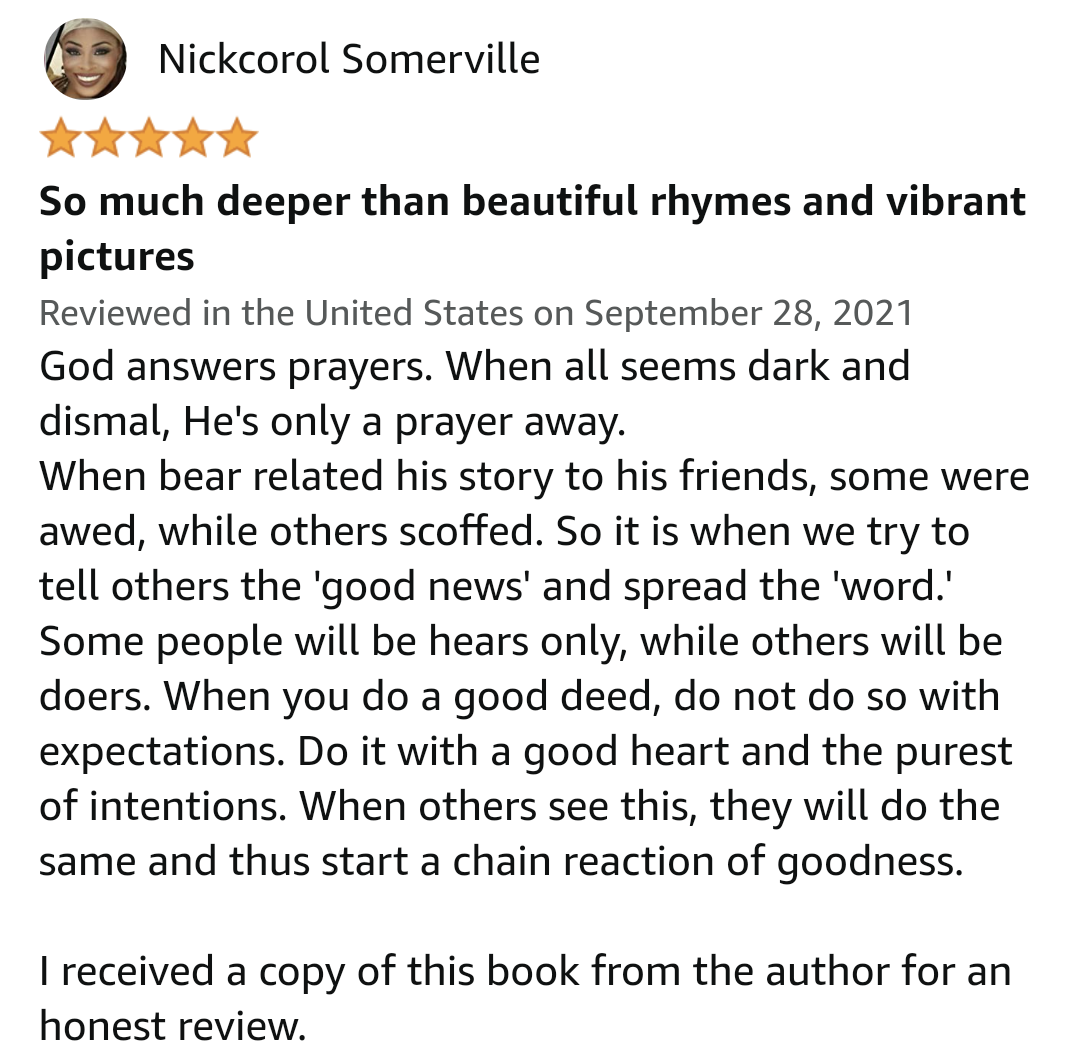Click the second star in the rating
This screenshot has width=1080, height=1057.
[104, 138]
